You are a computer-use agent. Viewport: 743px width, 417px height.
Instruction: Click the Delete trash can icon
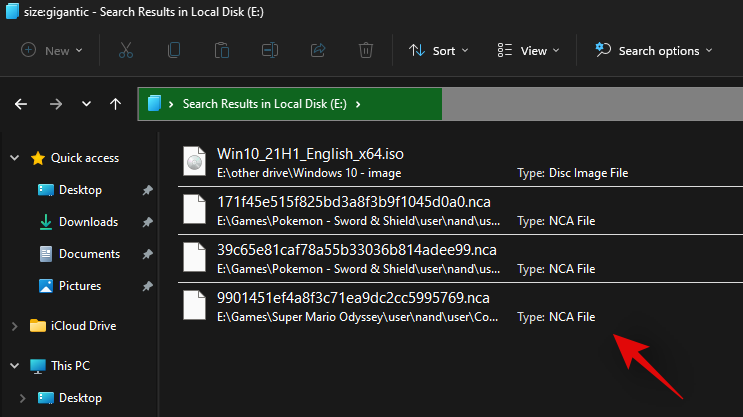point(366,50)
